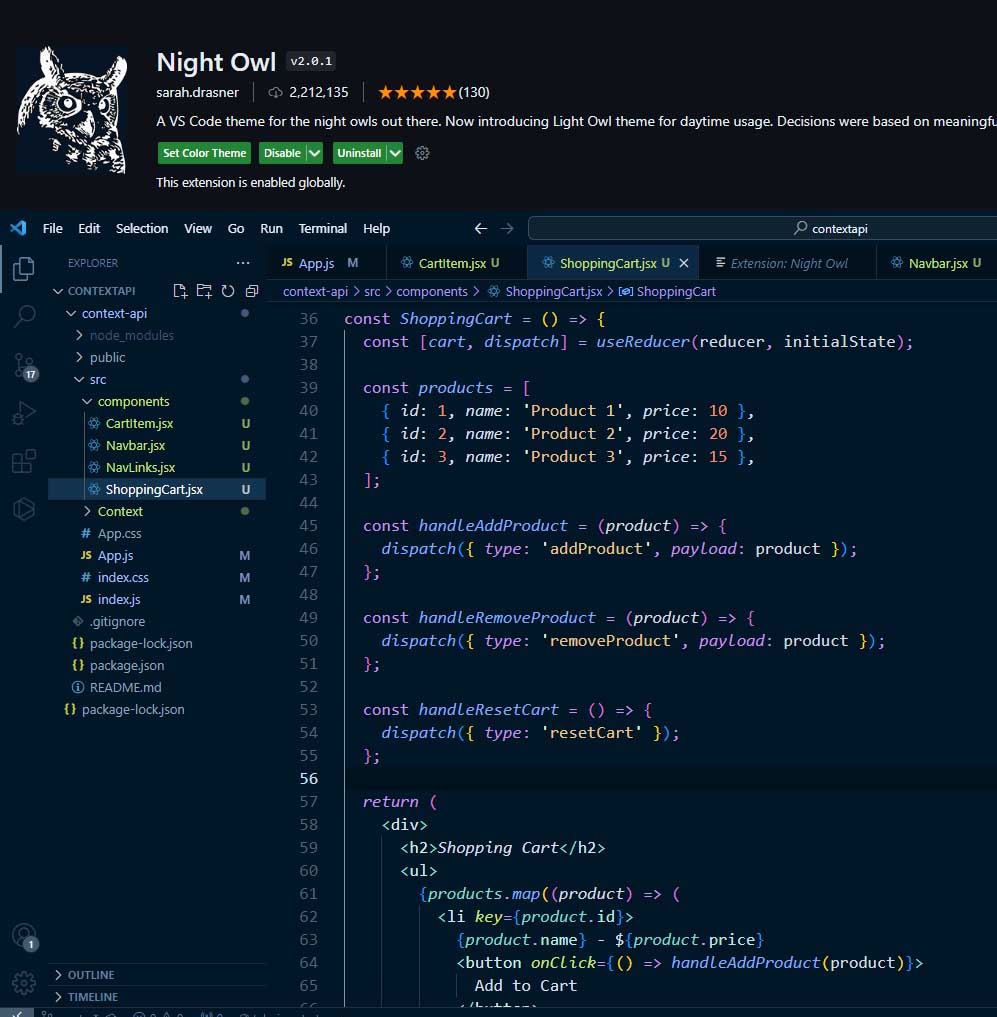This screenshot has height=1017, width=997.
Task: Collapse all folders in Explorer
Action: [x=252, y=291]
